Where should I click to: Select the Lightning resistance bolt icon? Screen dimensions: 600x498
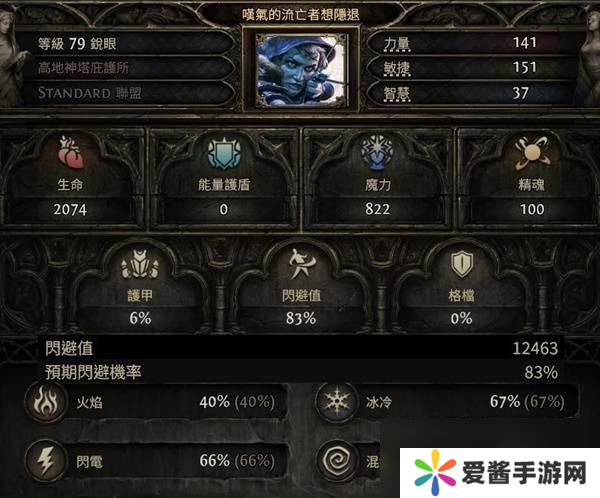click(x=46, y=461)
